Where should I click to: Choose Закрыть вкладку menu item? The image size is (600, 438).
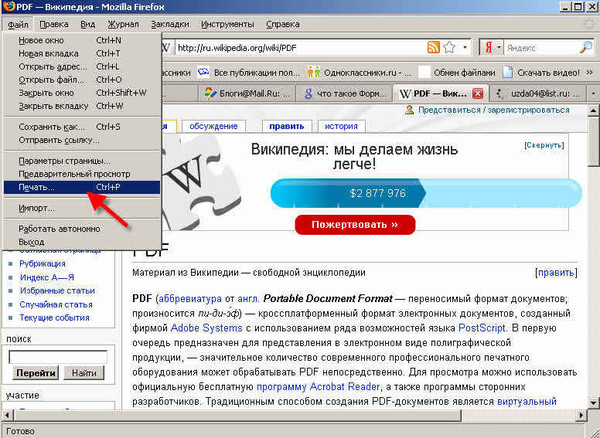82,106
